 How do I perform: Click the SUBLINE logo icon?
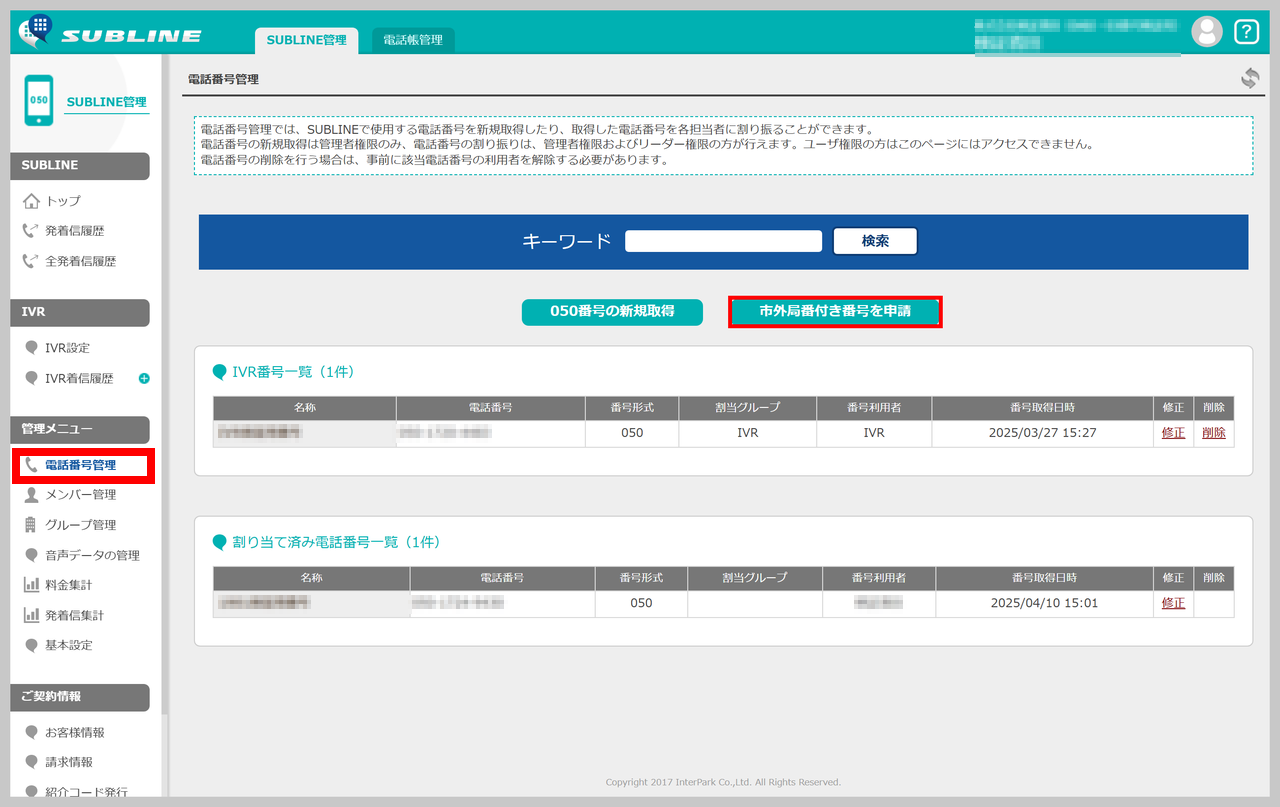tap(36, 31)
